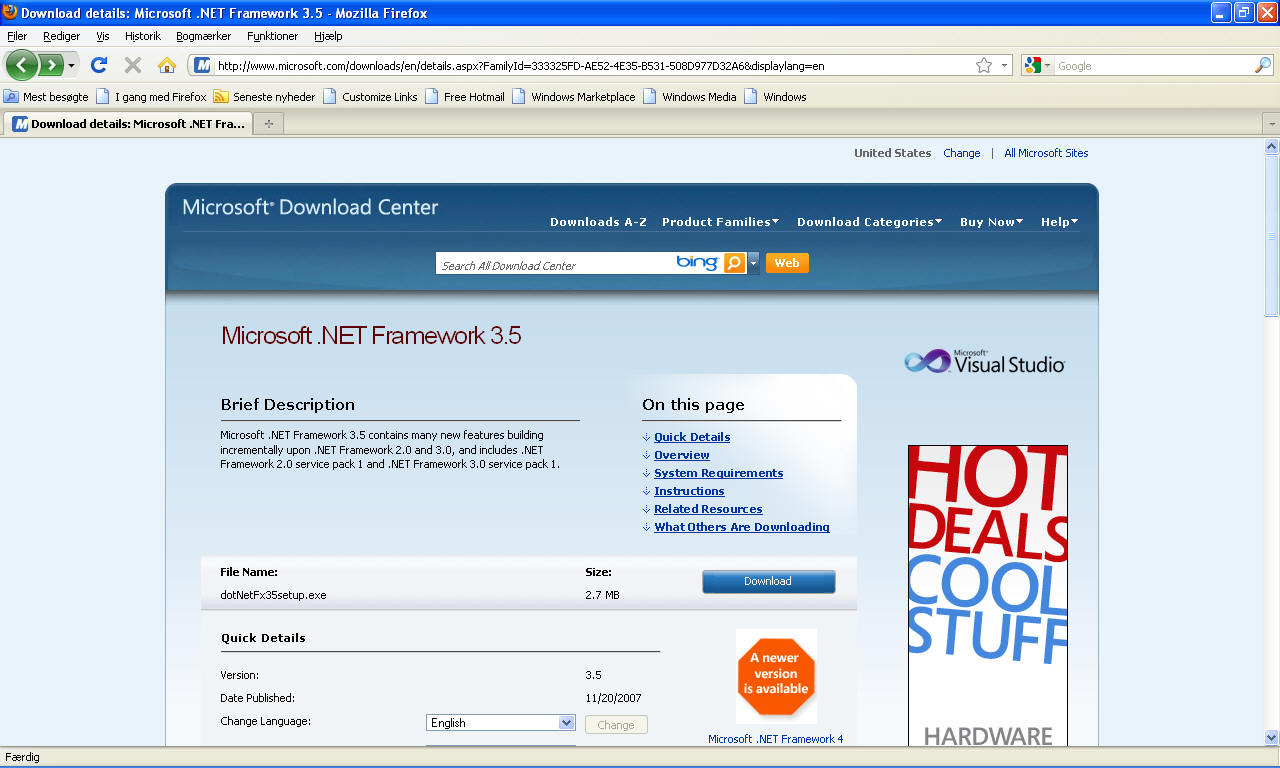Screen dimensions: 1280x768
Task: Open Downloads A-Z navigation item
Action: (598, 222)
